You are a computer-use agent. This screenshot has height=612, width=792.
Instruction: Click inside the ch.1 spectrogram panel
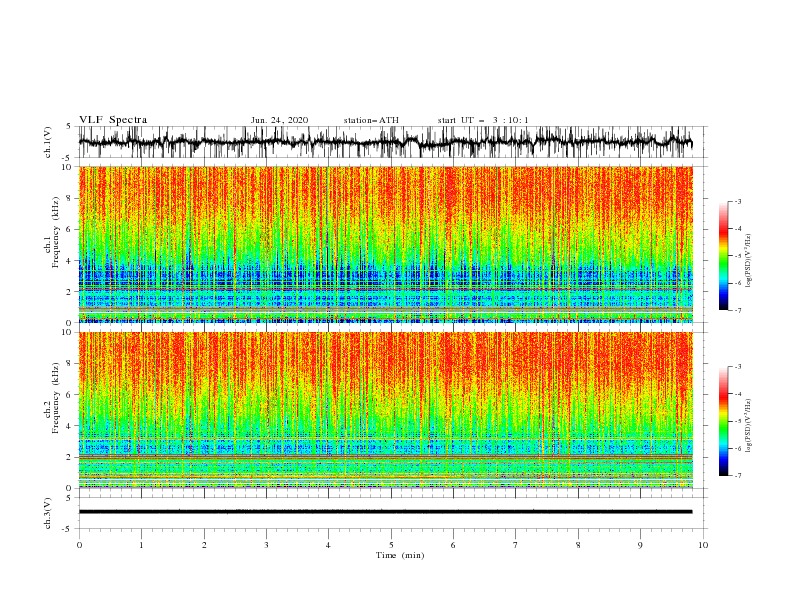click(385, 244)
